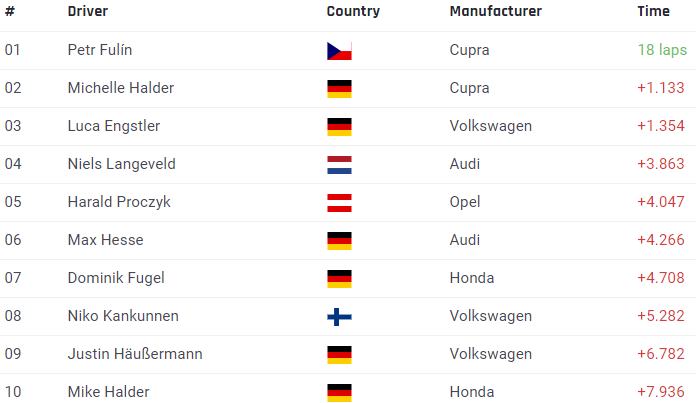
Task: Click Opel manufacturer in row 05
Action: click(465, 202)
